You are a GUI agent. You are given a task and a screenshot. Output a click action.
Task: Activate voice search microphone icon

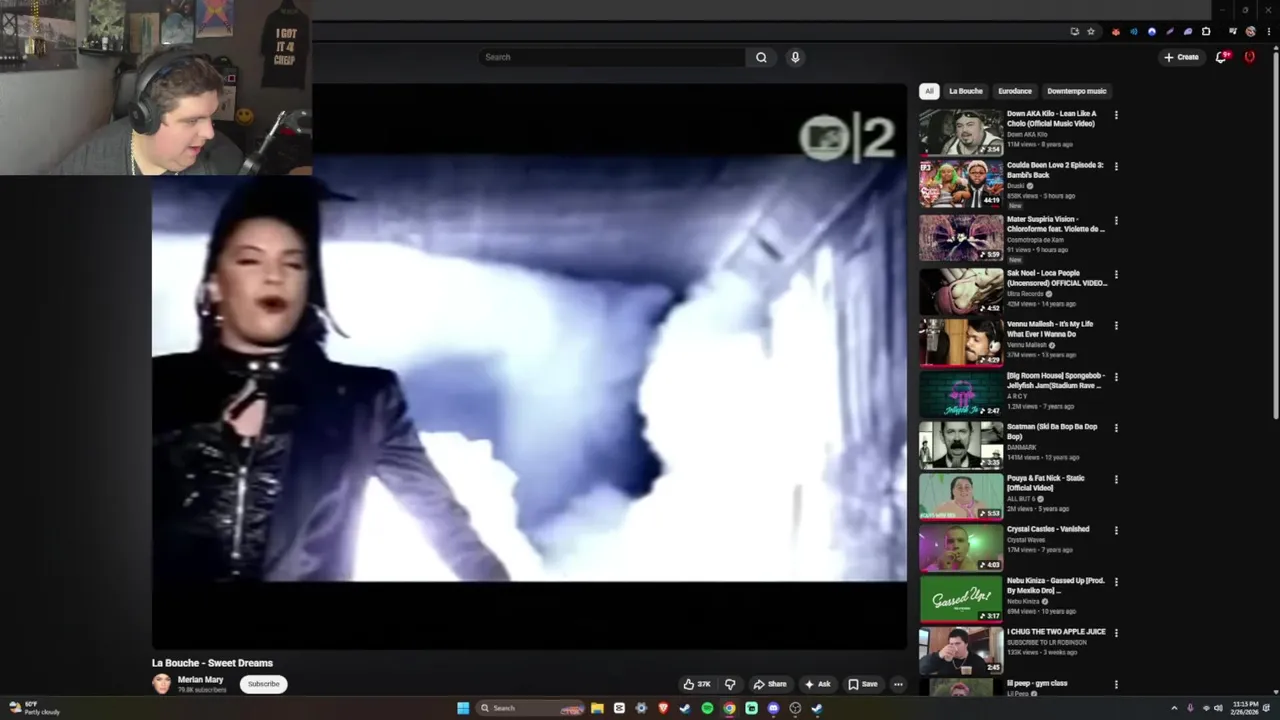[x=795, y=57]
